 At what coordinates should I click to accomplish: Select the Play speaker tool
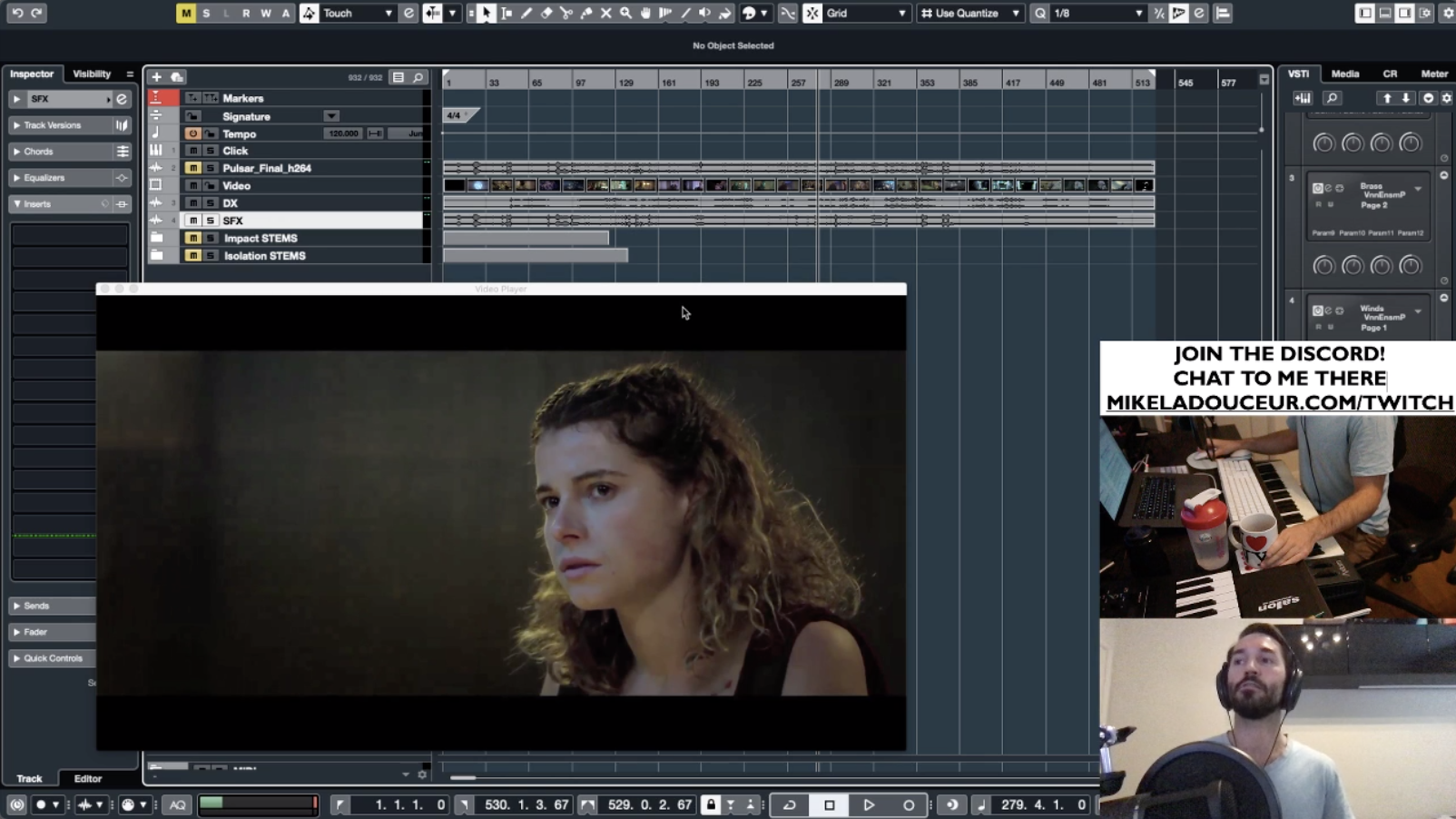[705, 13]
